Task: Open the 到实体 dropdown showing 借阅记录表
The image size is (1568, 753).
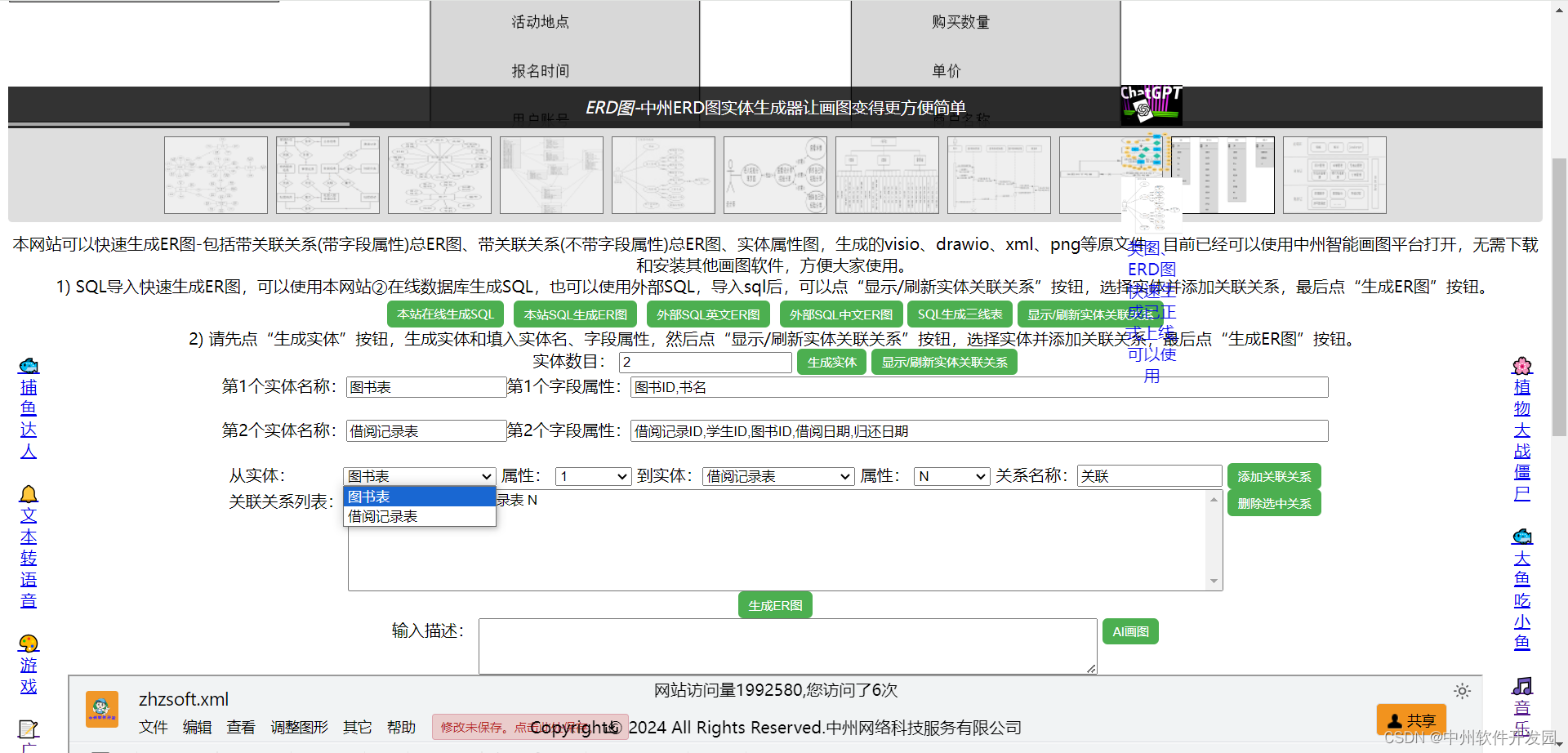Action: click(x=778, y=476)
